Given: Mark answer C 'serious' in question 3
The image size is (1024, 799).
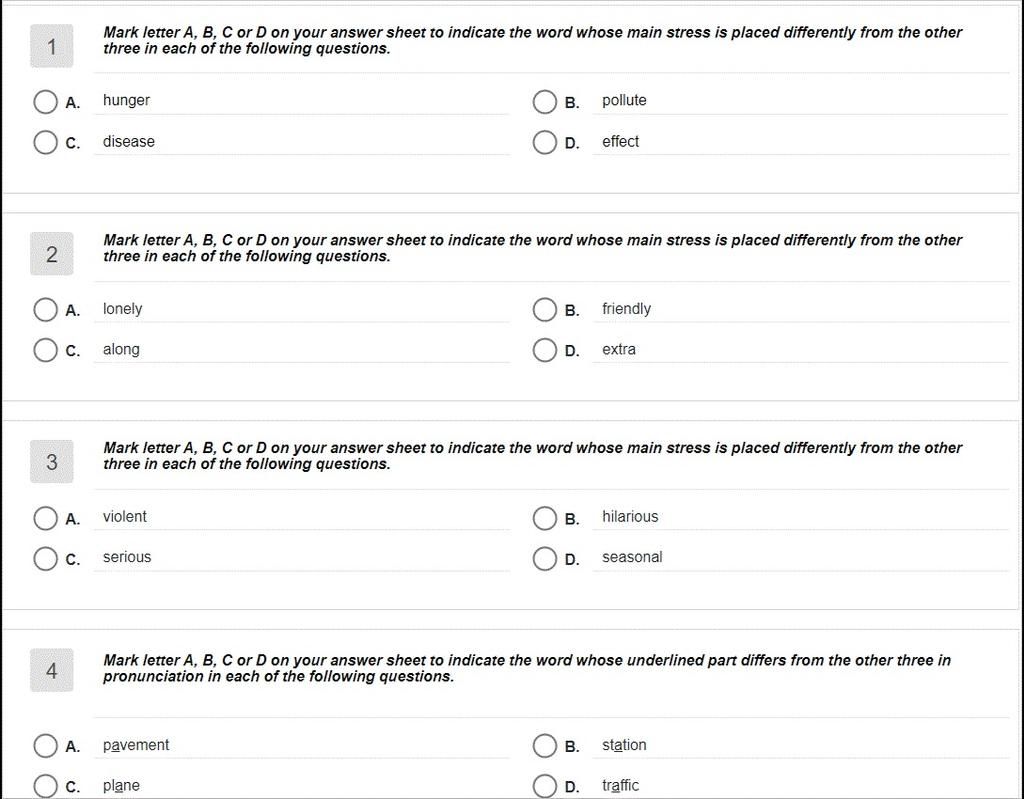Looking at the screenshot, I should click(45, 559).
